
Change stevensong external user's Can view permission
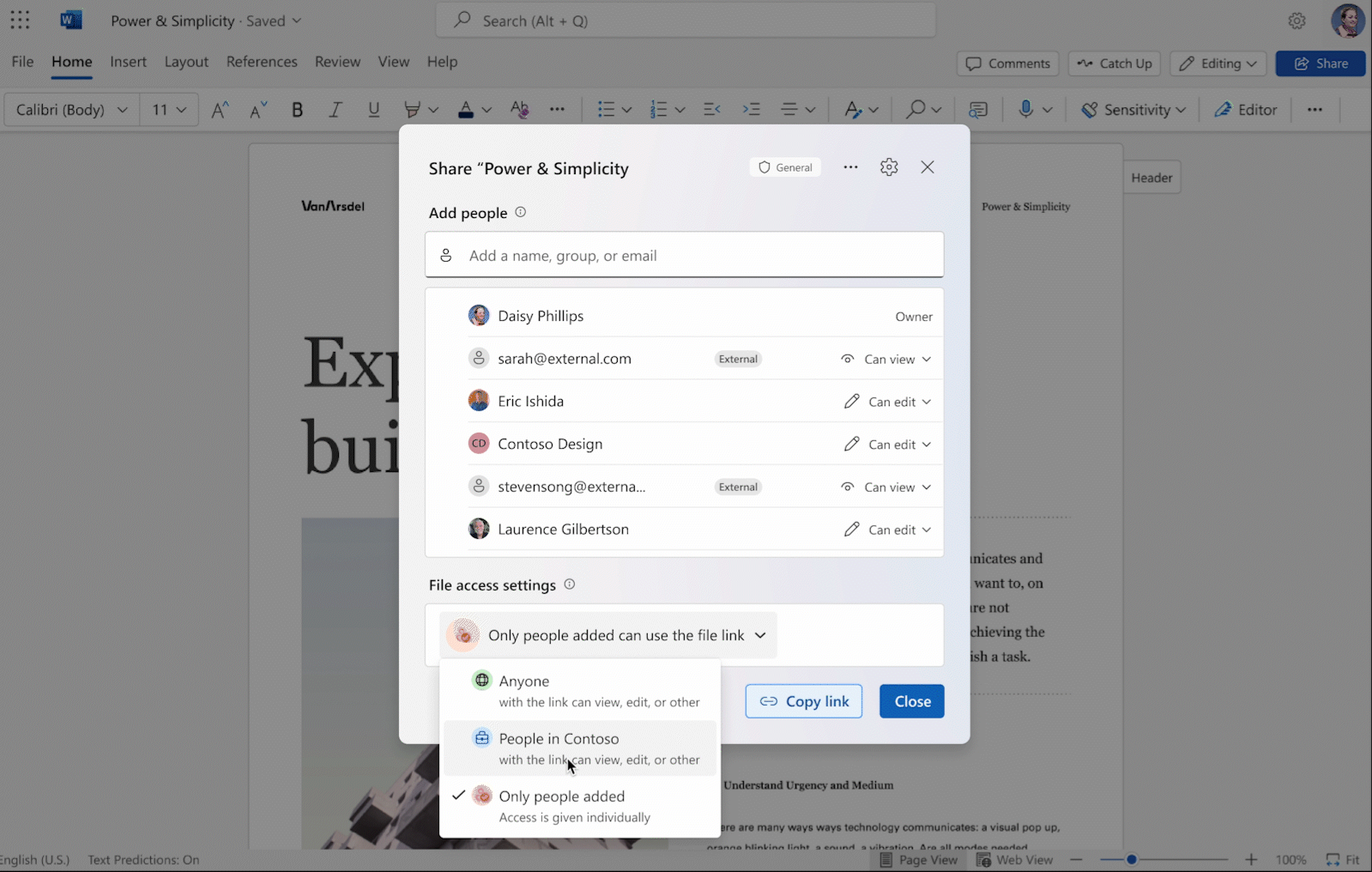coord(885,487)
